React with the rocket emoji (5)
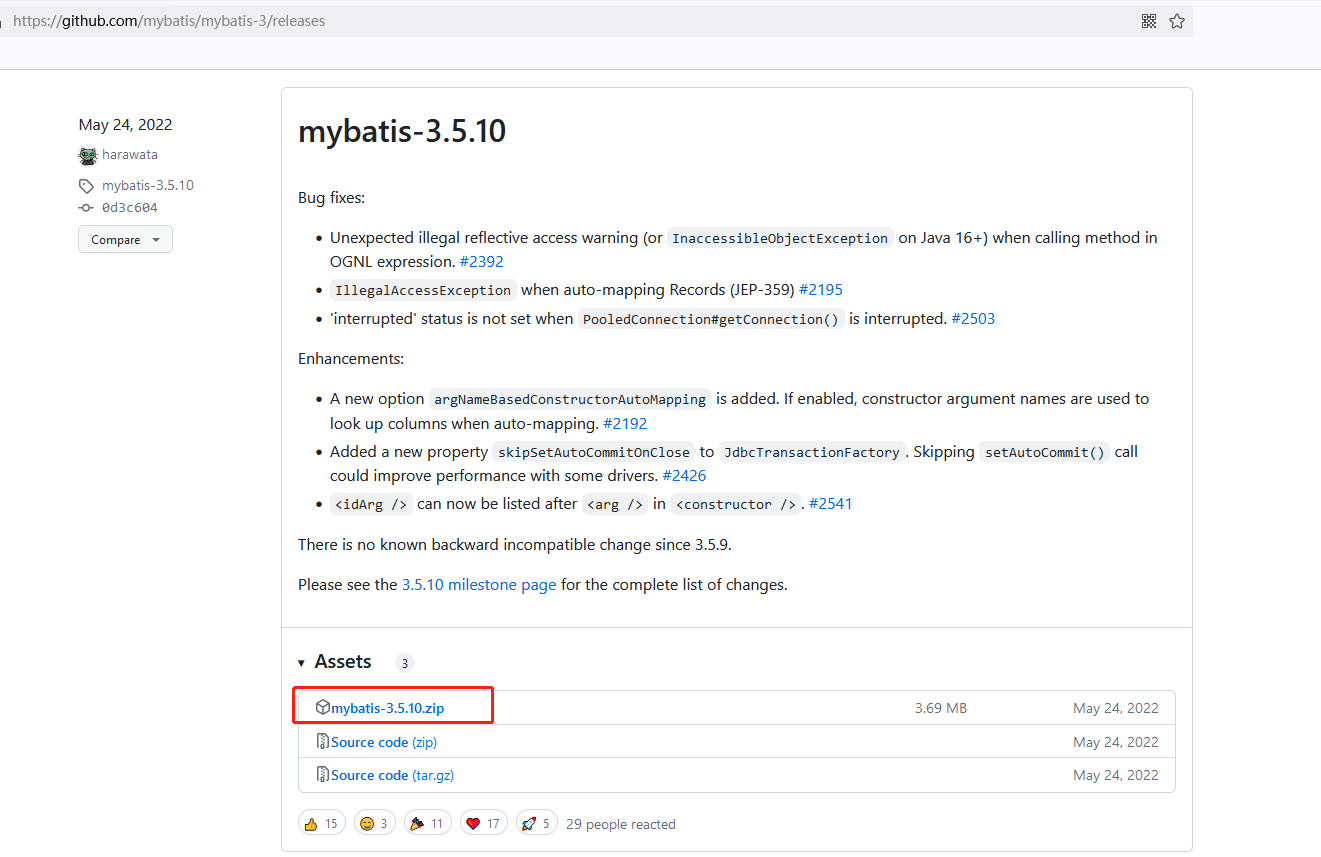 pos(537,823)
